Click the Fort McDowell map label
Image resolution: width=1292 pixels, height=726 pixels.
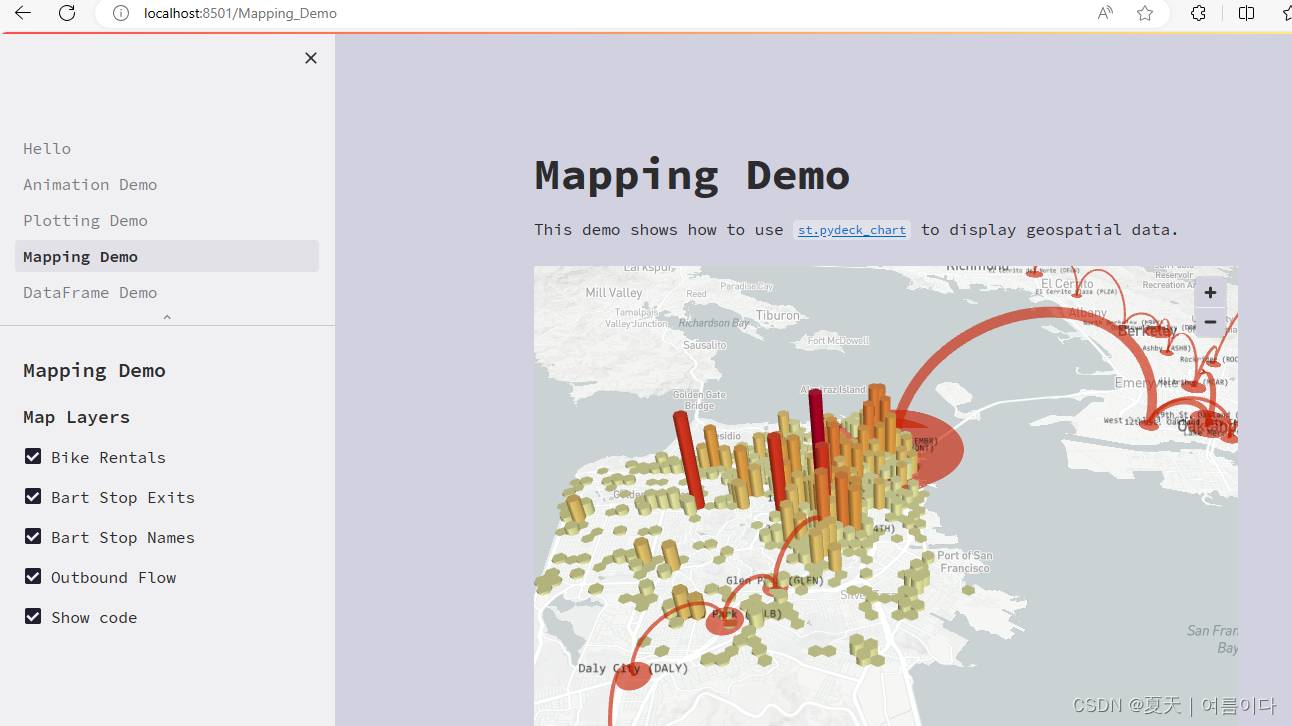[x=838, y=341]
